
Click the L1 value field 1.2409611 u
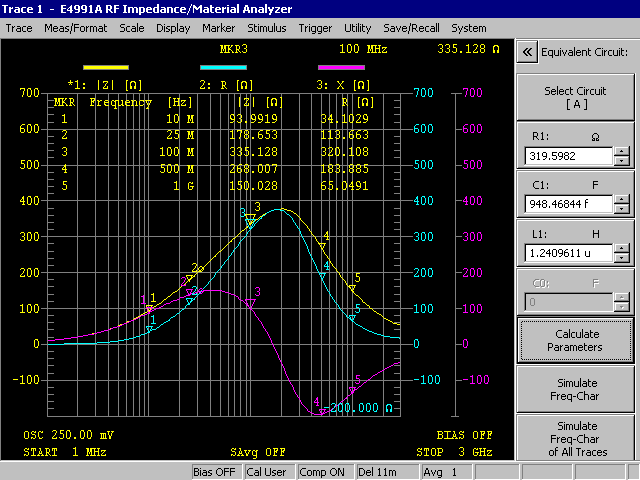569,253
